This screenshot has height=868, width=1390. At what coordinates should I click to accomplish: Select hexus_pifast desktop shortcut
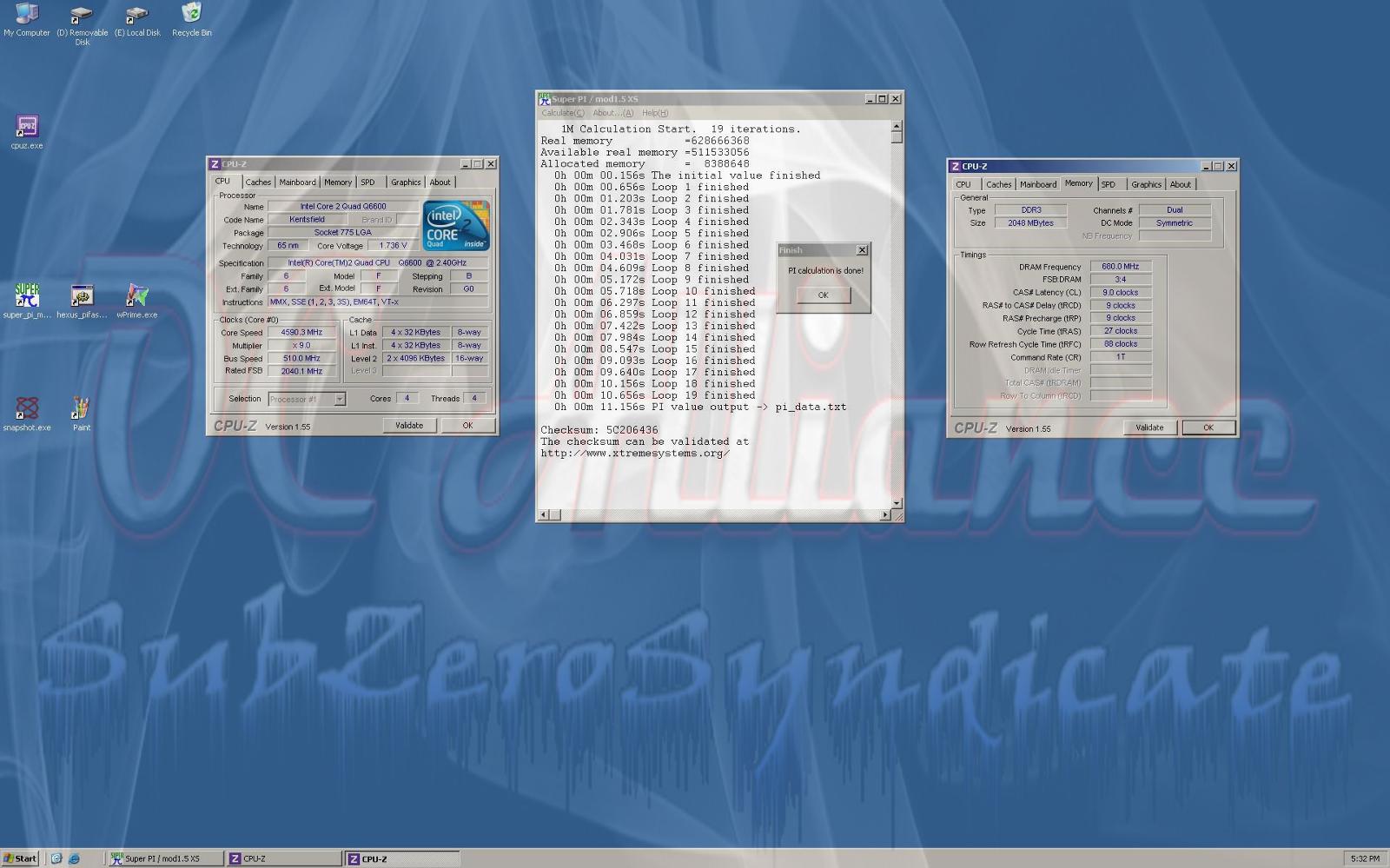point(82,301)
